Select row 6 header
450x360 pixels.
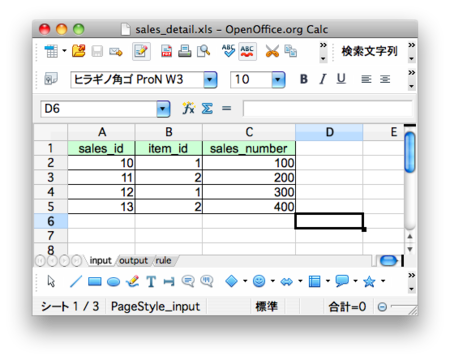click(51, 221)
